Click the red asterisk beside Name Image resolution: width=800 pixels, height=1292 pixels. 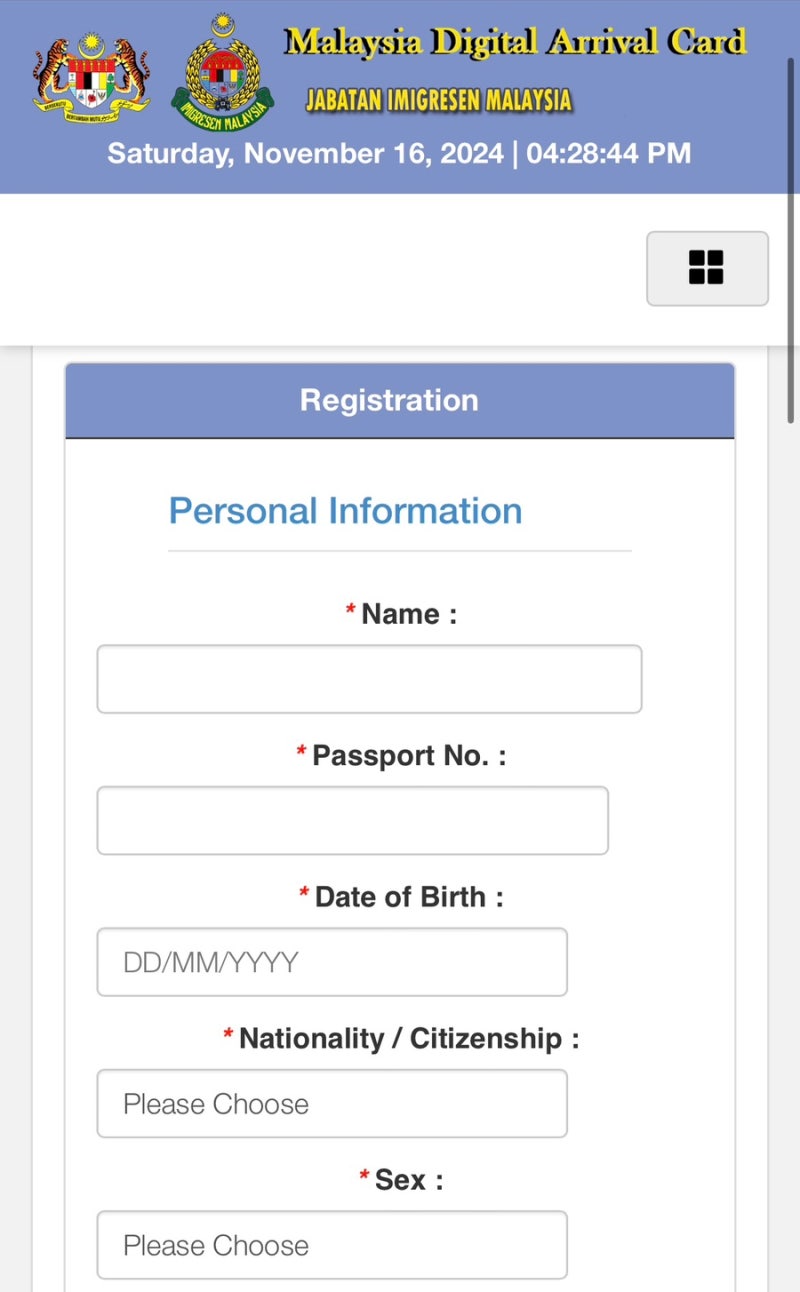351,610
